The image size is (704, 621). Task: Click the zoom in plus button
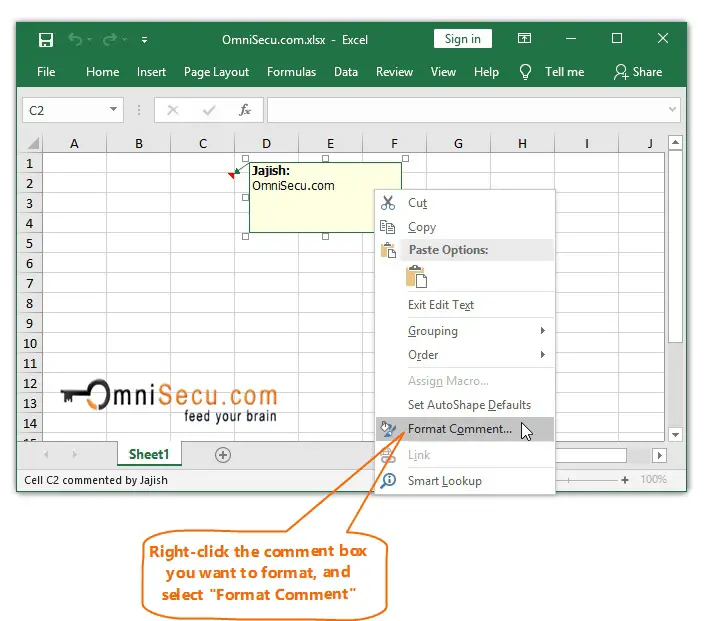tap(625, 480)
